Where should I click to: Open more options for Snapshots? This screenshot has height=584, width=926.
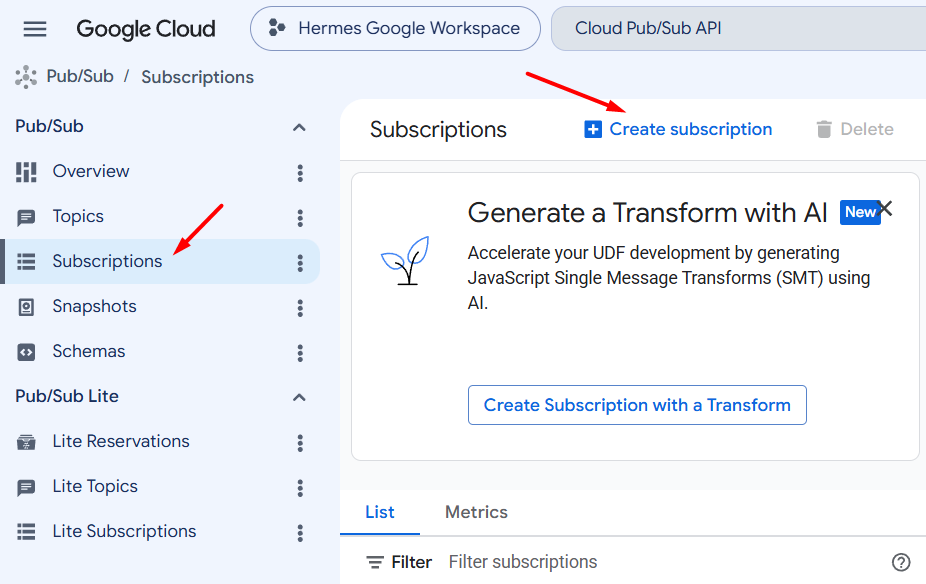click(x=300, y=308)
